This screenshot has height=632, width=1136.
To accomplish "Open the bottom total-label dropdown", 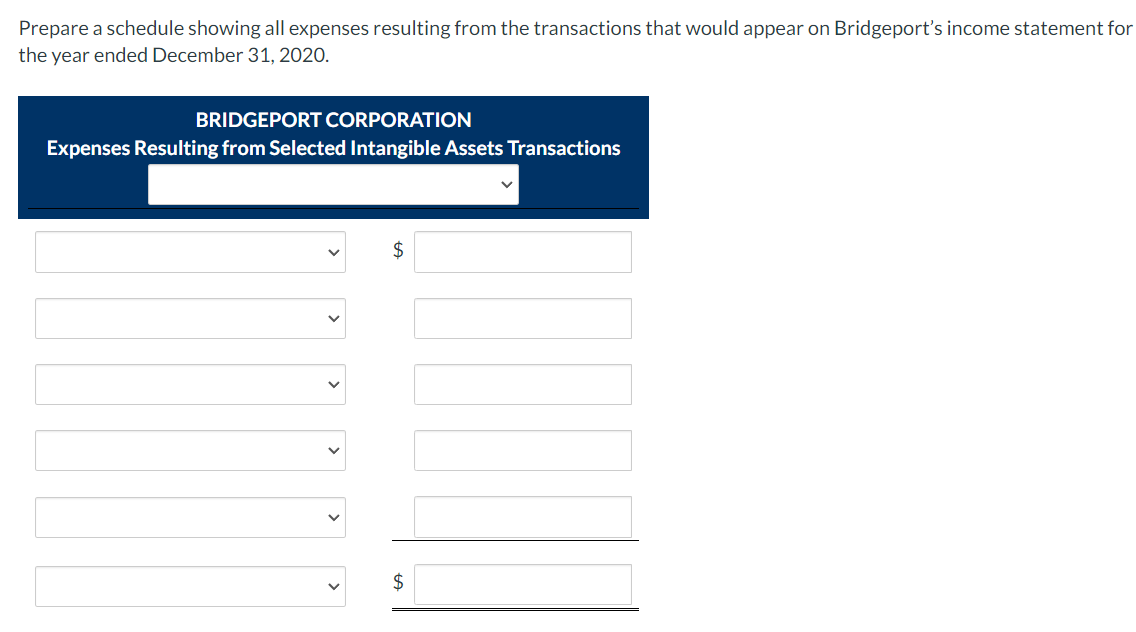I will tap(190, 586).
